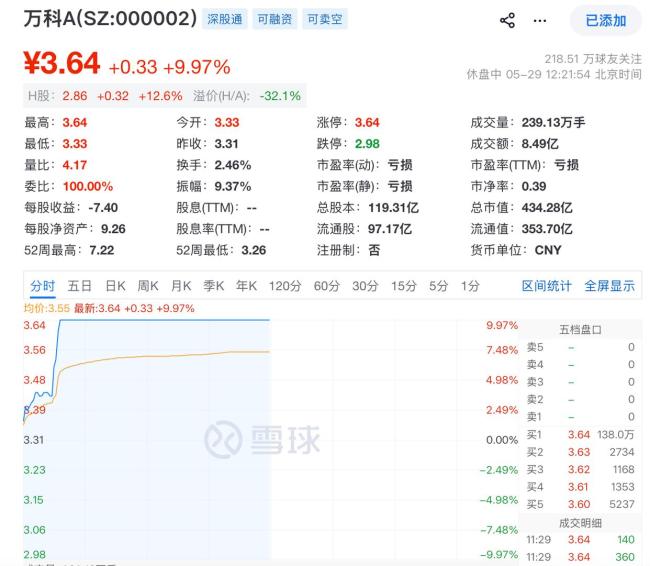Switch to the 月K tab
650x566 pixels.
181,286
